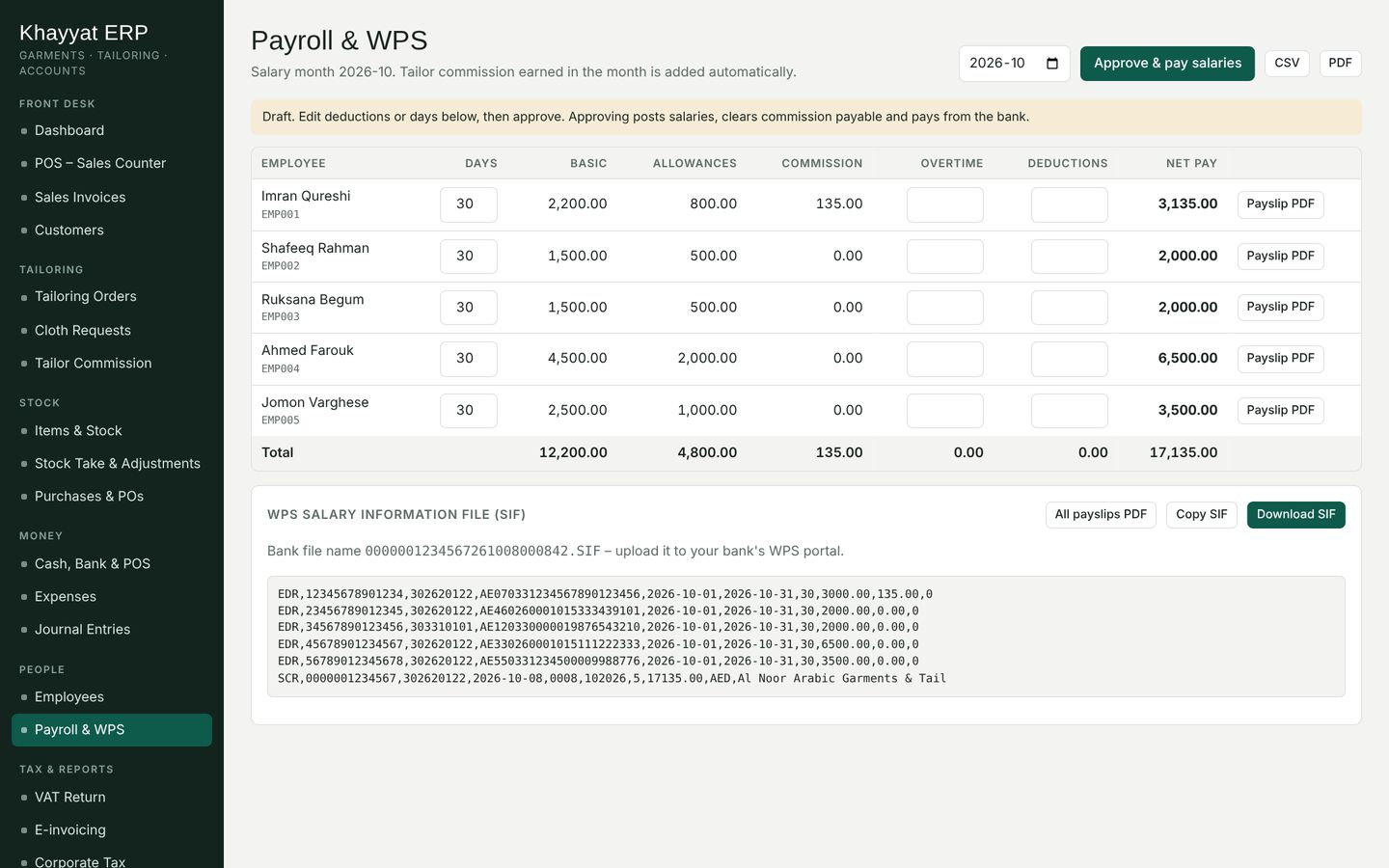
Task: Click the Khayyat ERP app title
Action: tap(84, 33)
